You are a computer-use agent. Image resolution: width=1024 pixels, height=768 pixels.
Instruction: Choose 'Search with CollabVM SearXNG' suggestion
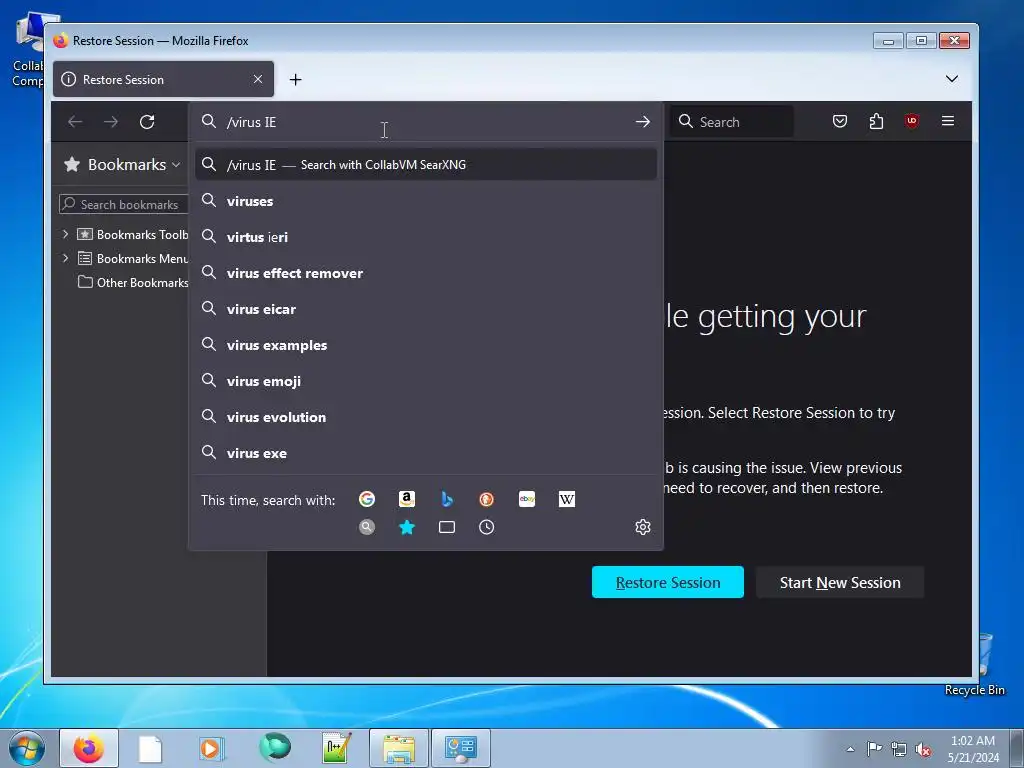426,165
